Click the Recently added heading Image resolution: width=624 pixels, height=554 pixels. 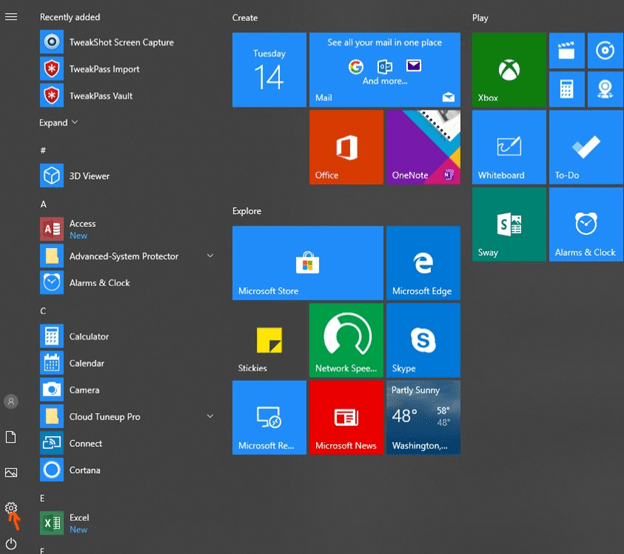click(x=70, y=17)
